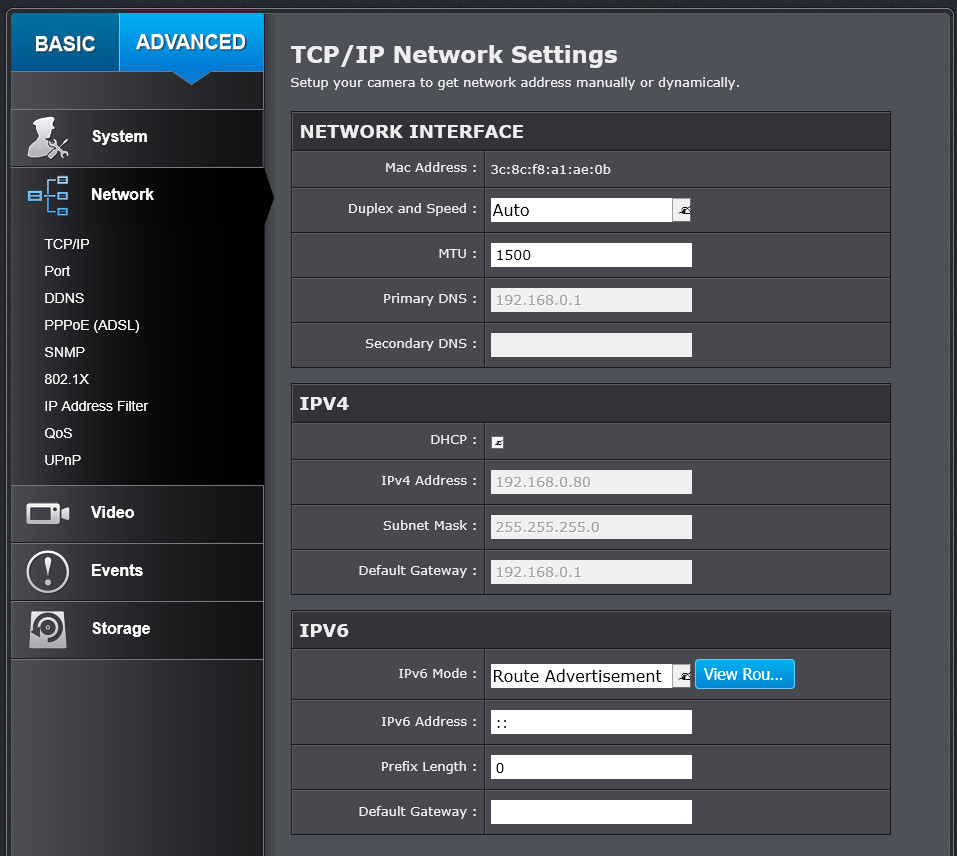Image resolution: width=957 pixels, height=856 pixels.
Task: Click the MTU input field
Action: click(591, 255)
